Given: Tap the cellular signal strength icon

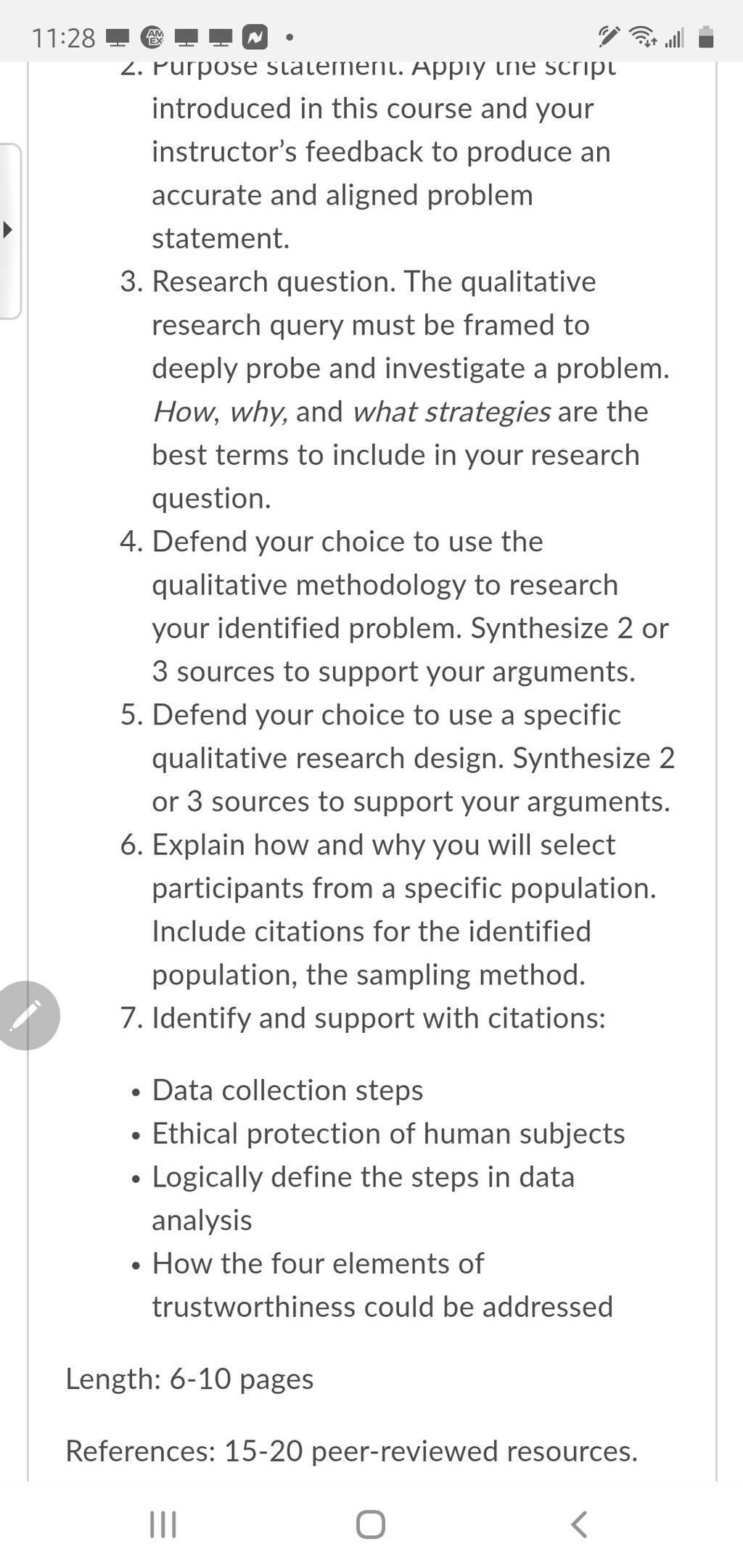Looking at the screenshot, I should [674, 37].
